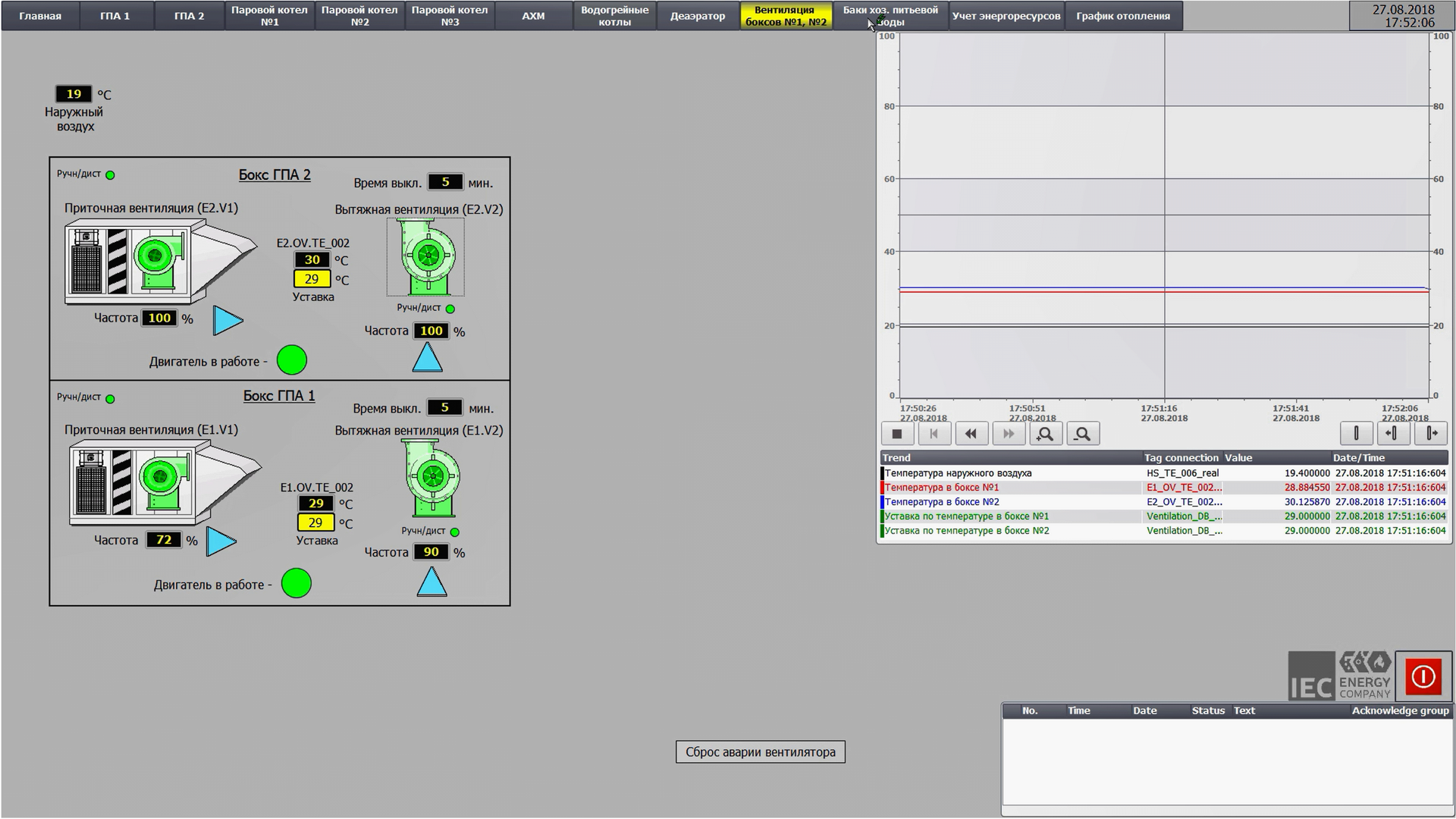
Task: Stop the trend update with stop button
Action: click(x=897, y=434)
